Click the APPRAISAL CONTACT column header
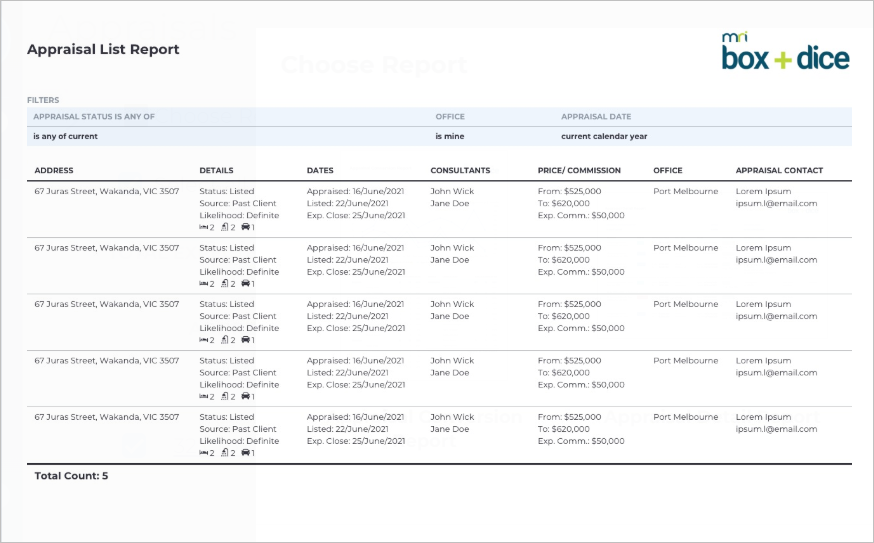The width and height of the screenshot is (874, 543). click(779, 171)
